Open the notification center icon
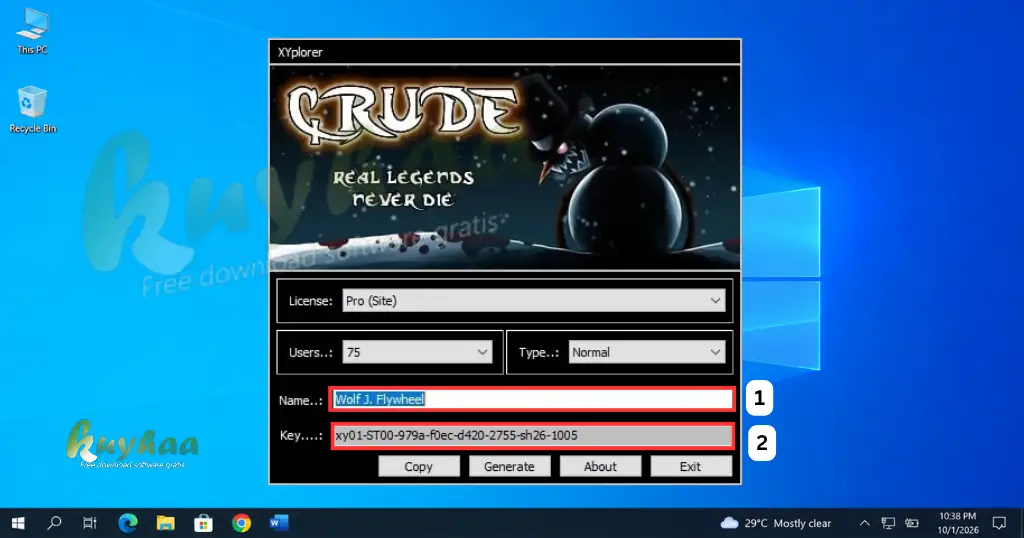This screenshot has width=1024, height=538. (999, 523)
